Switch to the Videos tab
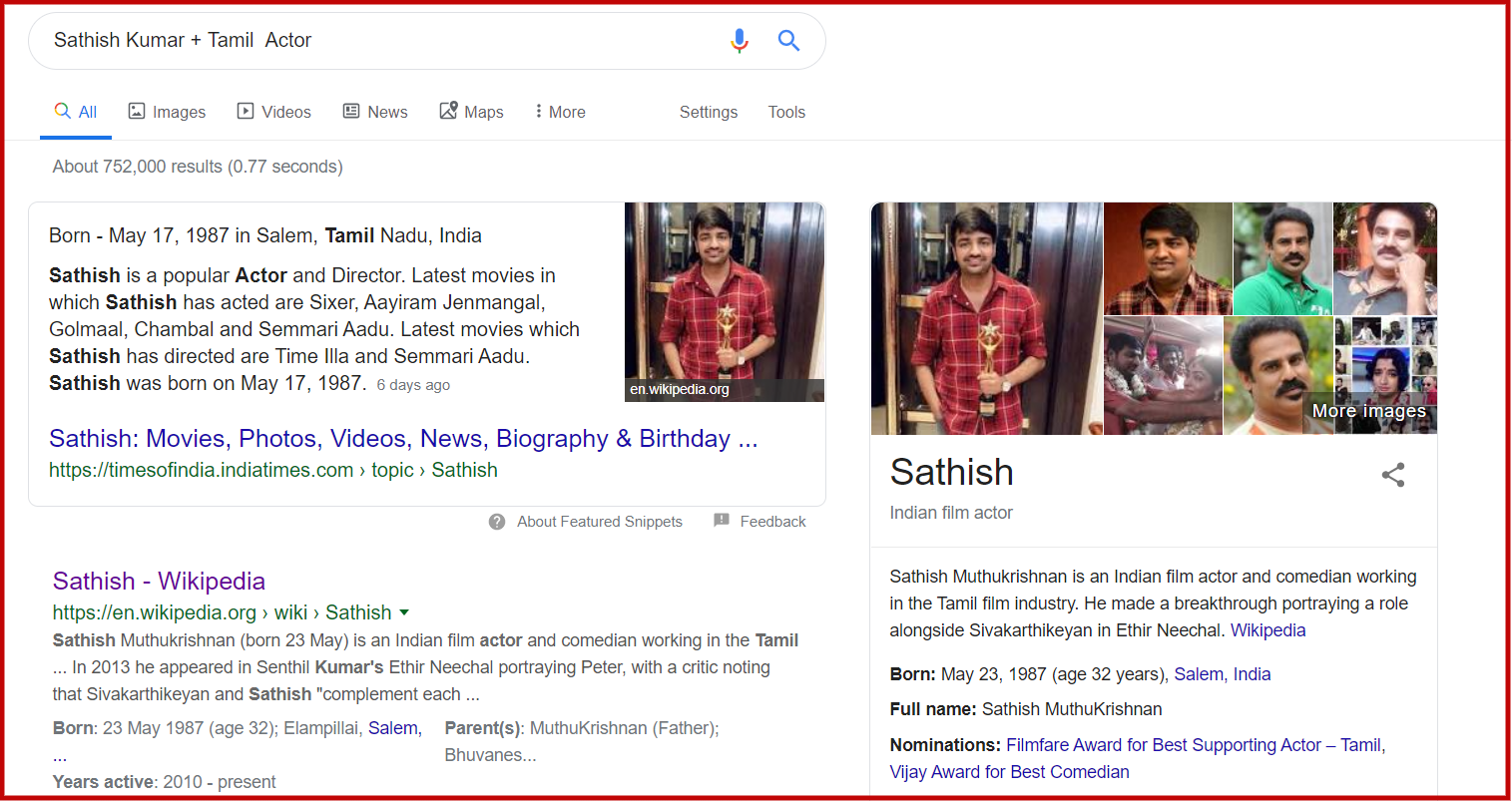 (x=274, y=112)
